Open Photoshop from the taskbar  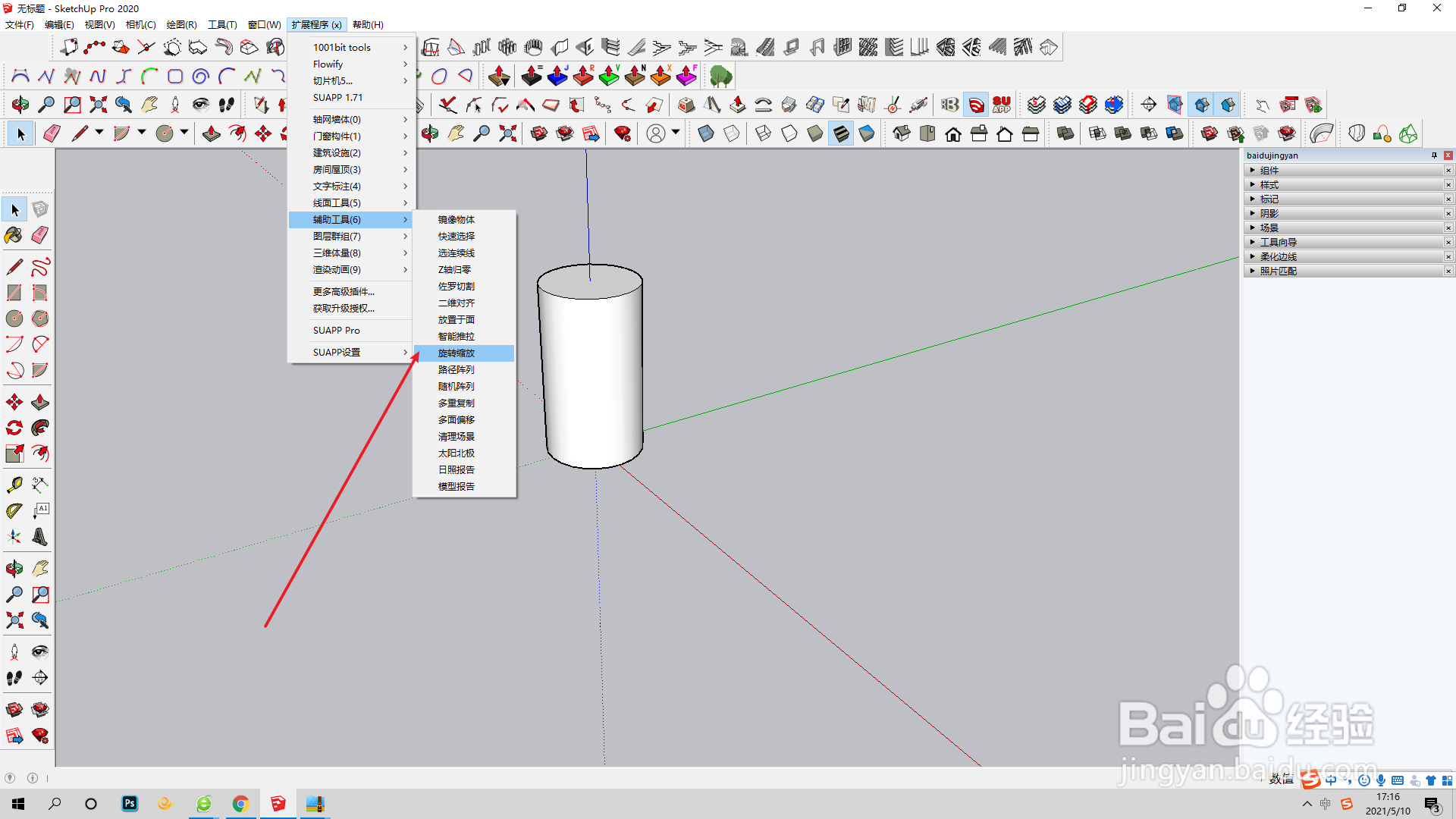(130, 804)
